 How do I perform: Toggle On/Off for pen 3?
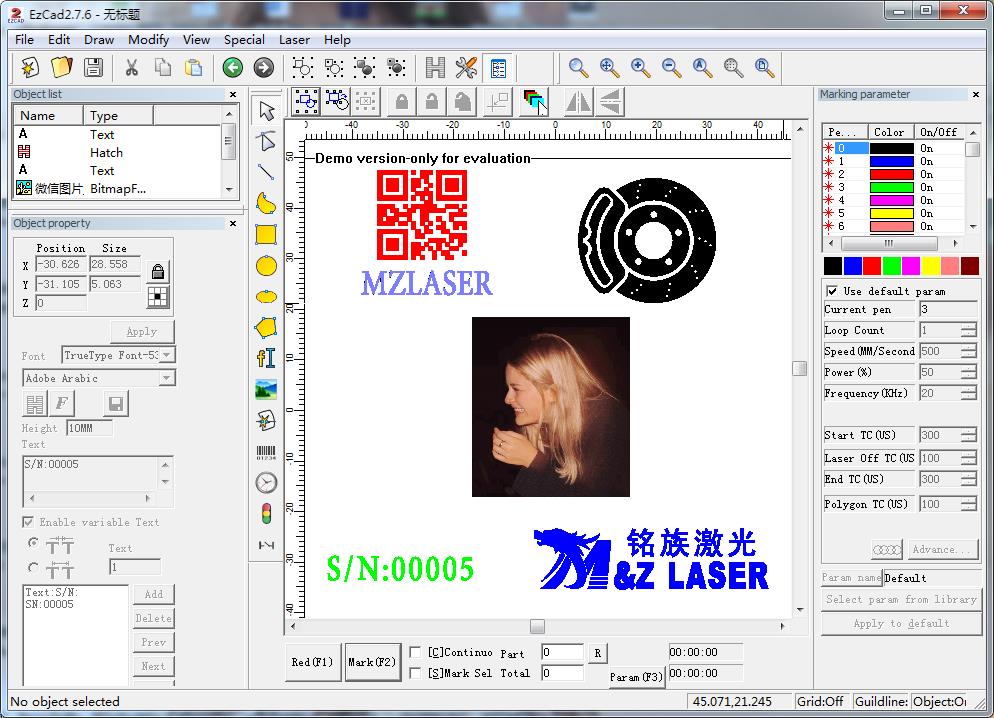(x=926, y=187)
